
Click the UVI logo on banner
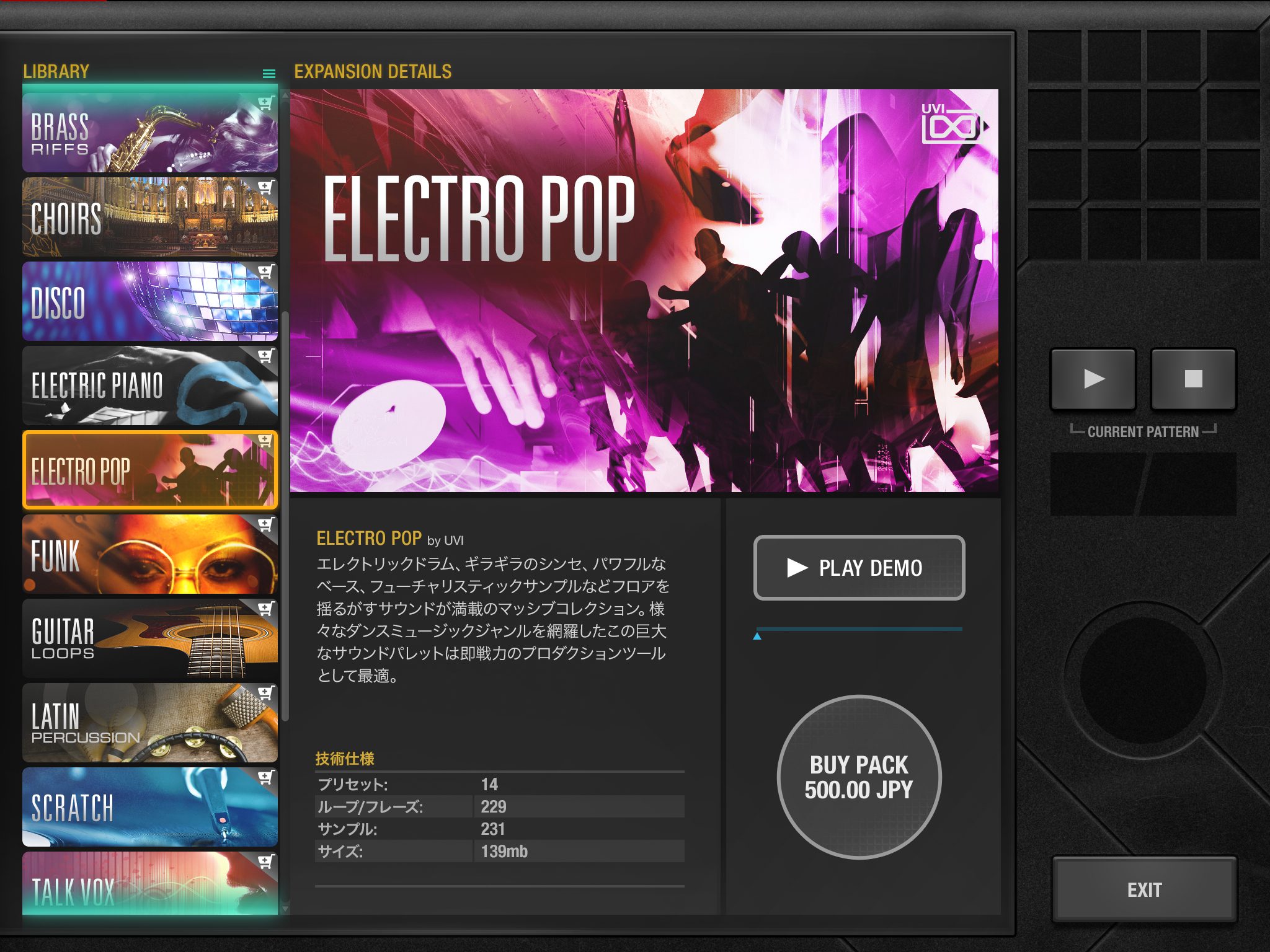coord(953,123)
